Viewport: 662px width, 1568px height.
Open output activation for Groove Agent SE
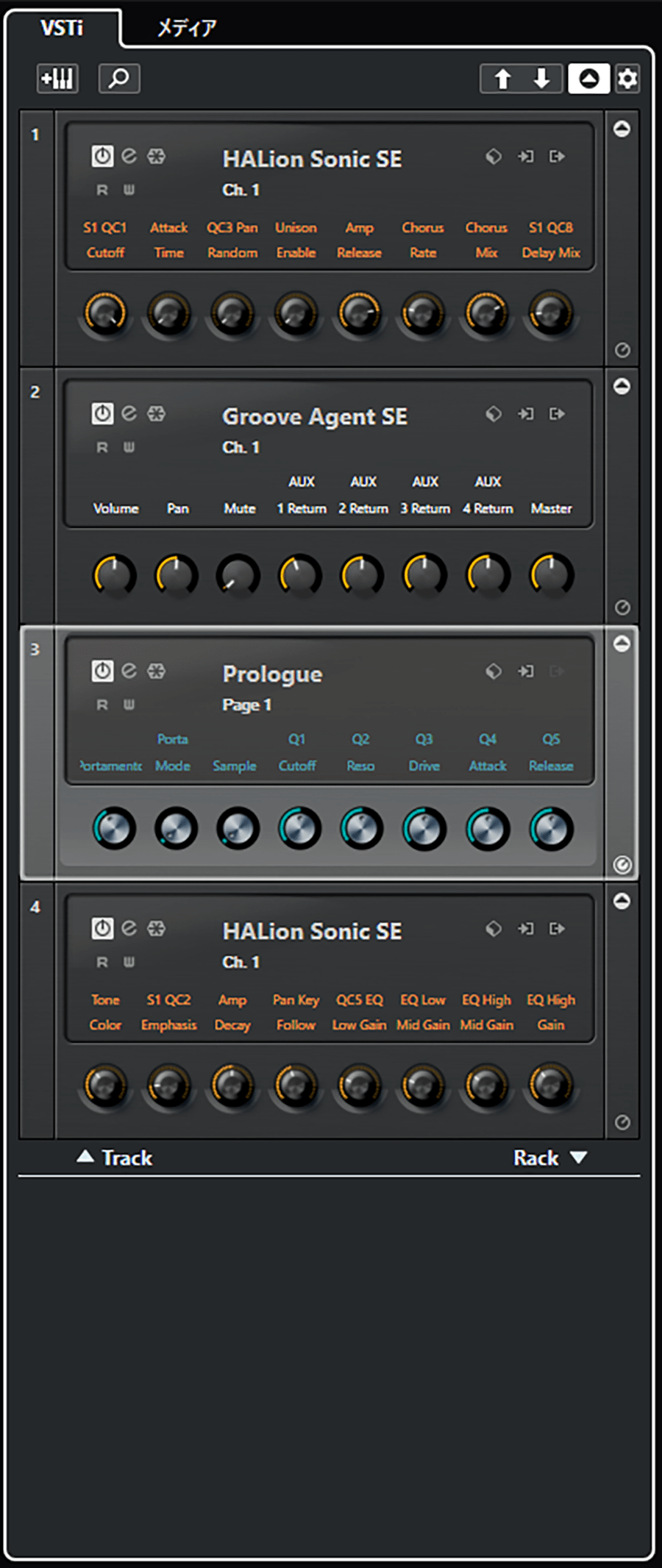(x=558, y=413)
